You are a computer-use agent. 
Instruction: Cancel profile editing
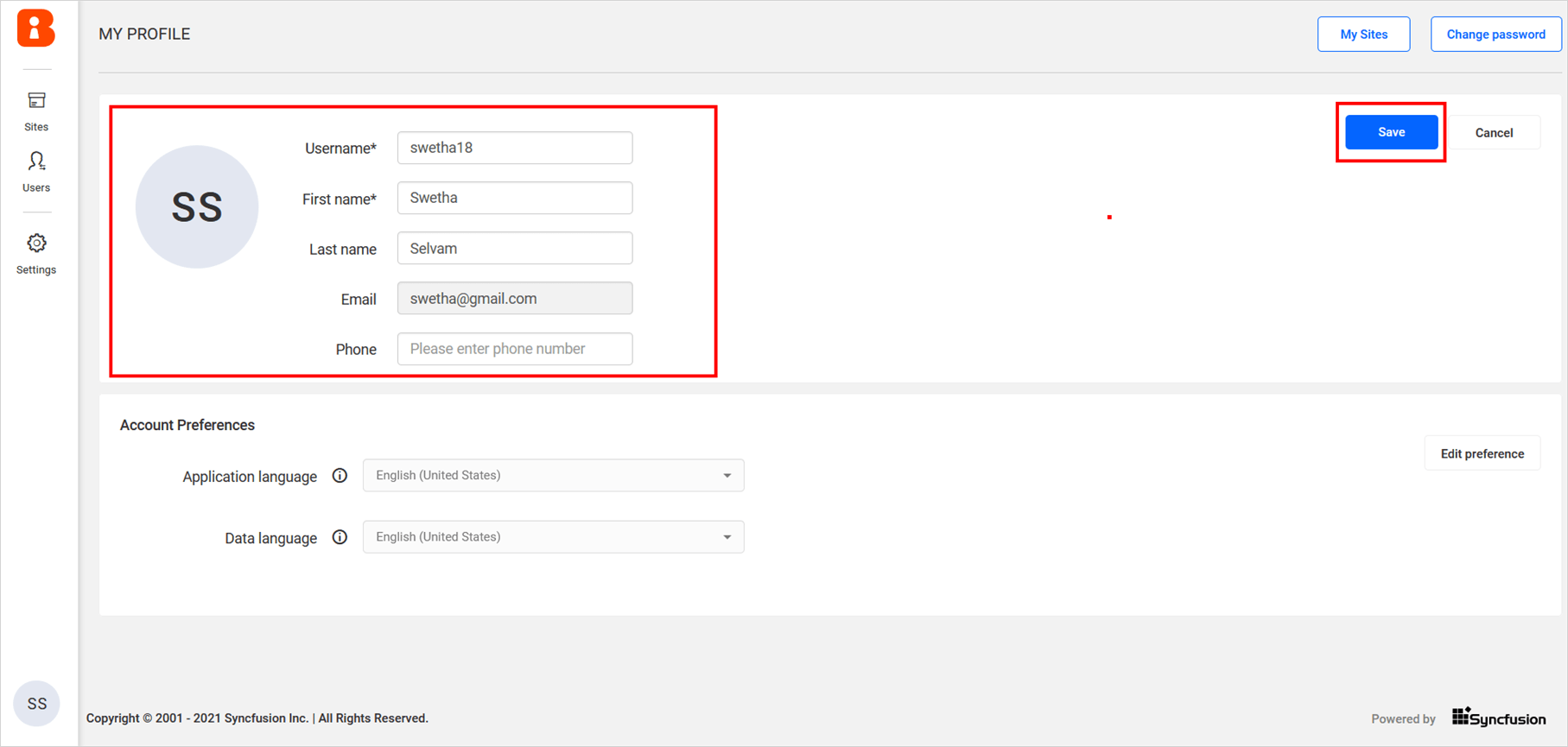tap(1494, 132)
